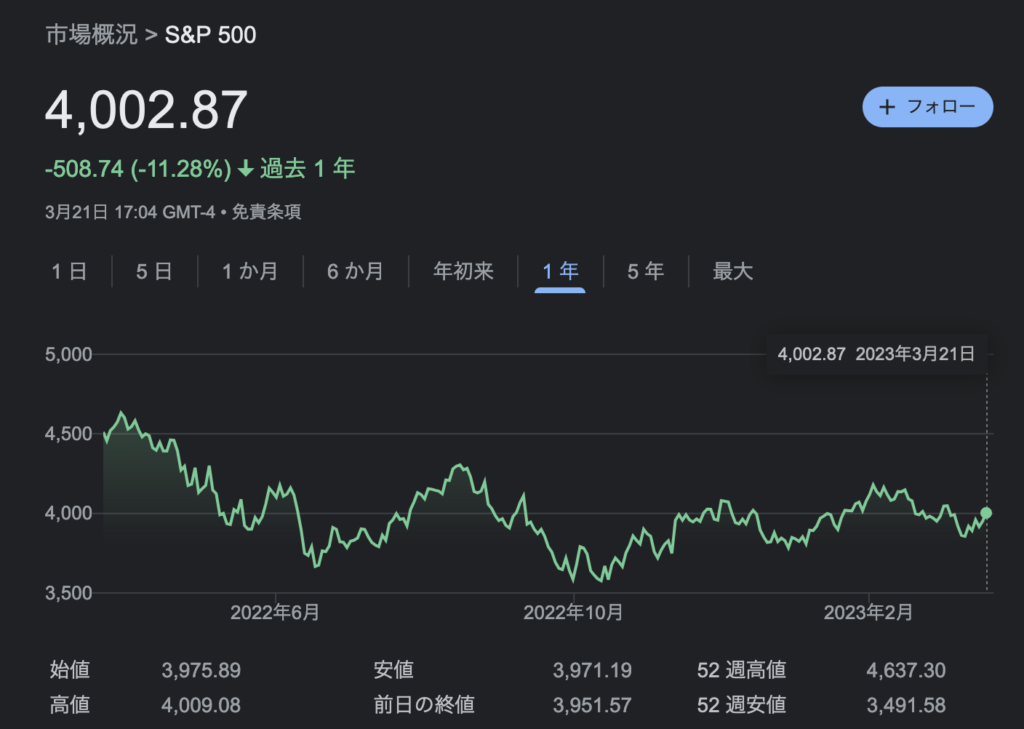The width and height of the screenshot is (1024, 729).
Task: Click the S&P 500 breadcrumb title
Action: point(210,35)
